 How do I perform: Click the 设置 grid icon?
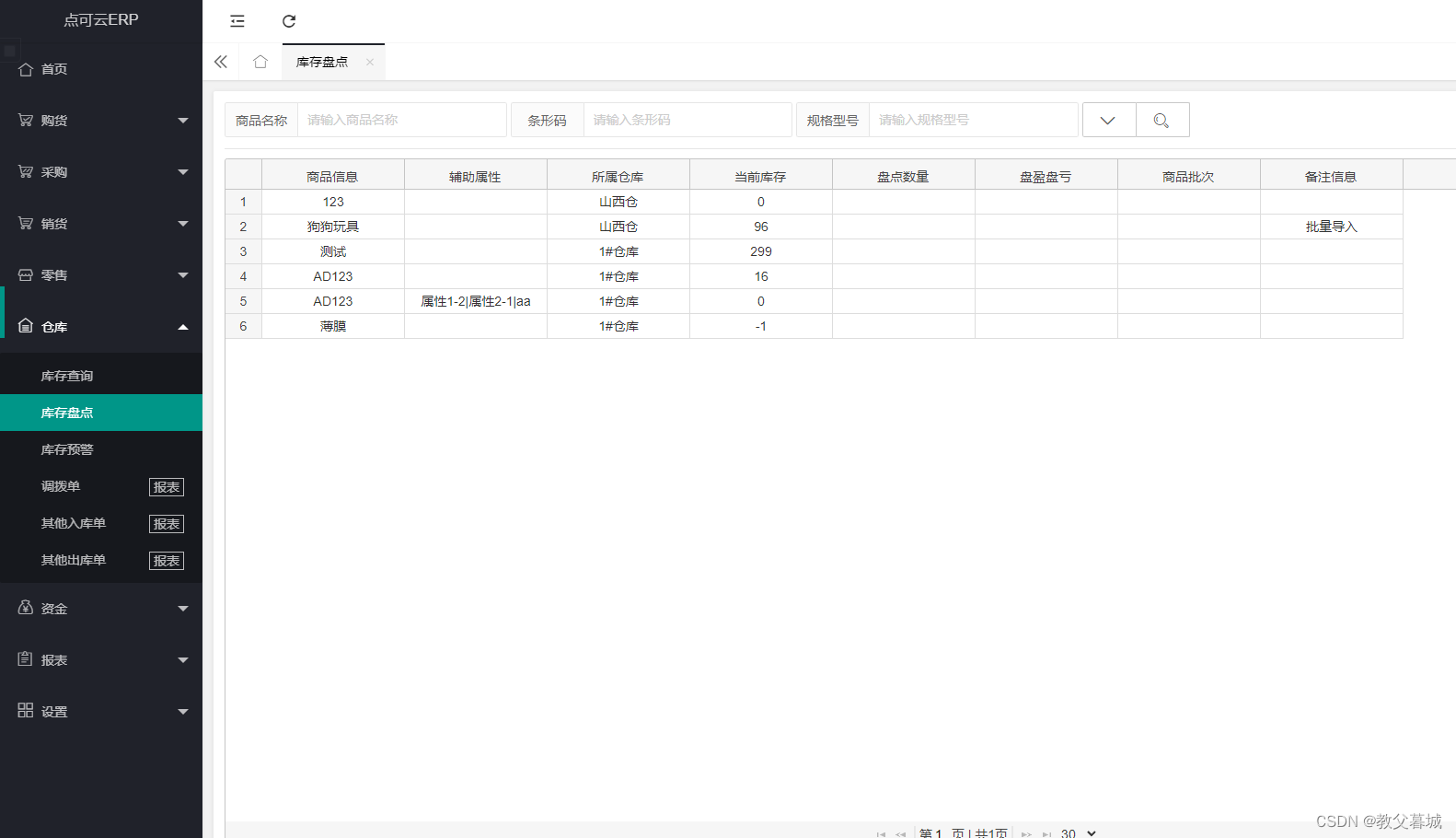coord(26,711)
